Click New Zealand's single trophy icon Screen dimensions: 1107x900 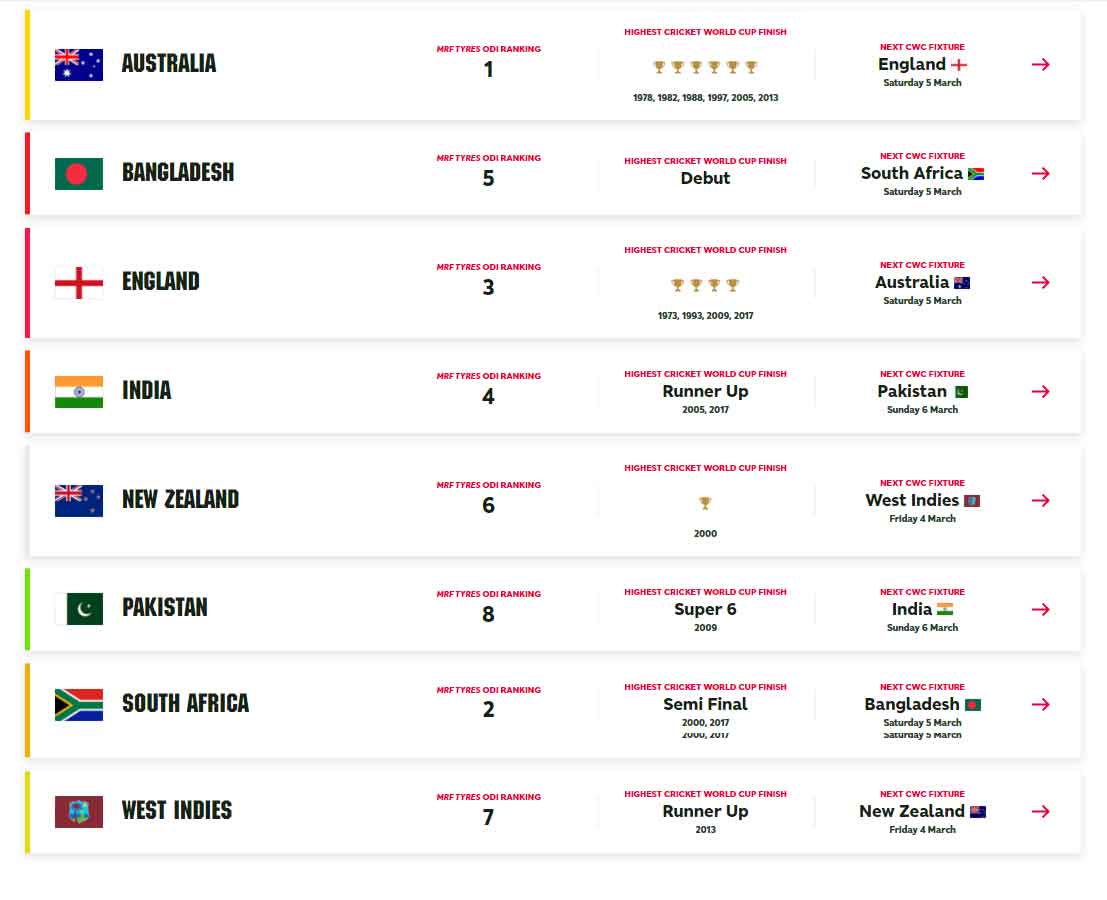705,503
